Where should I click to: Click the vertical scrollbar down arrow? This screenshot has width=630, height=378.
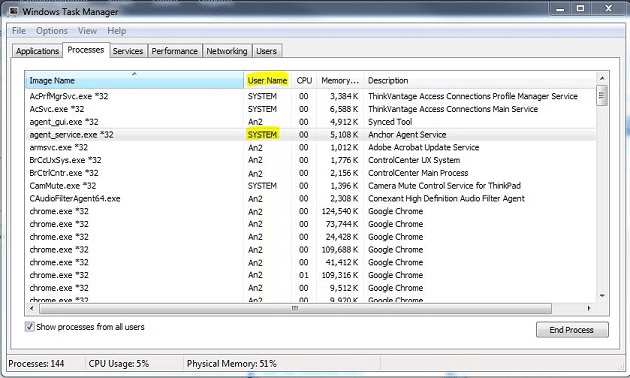602,296
